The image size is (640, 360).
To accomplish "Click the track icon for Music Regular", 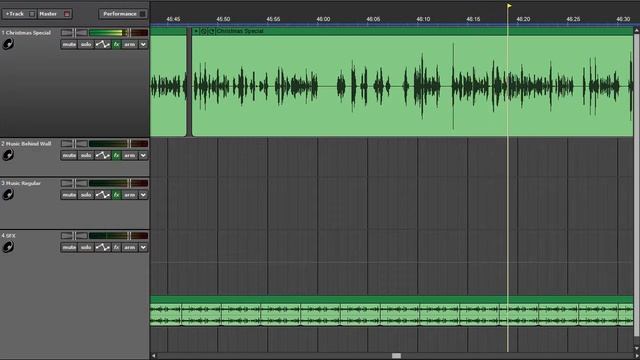I will [x=8, y=195].
